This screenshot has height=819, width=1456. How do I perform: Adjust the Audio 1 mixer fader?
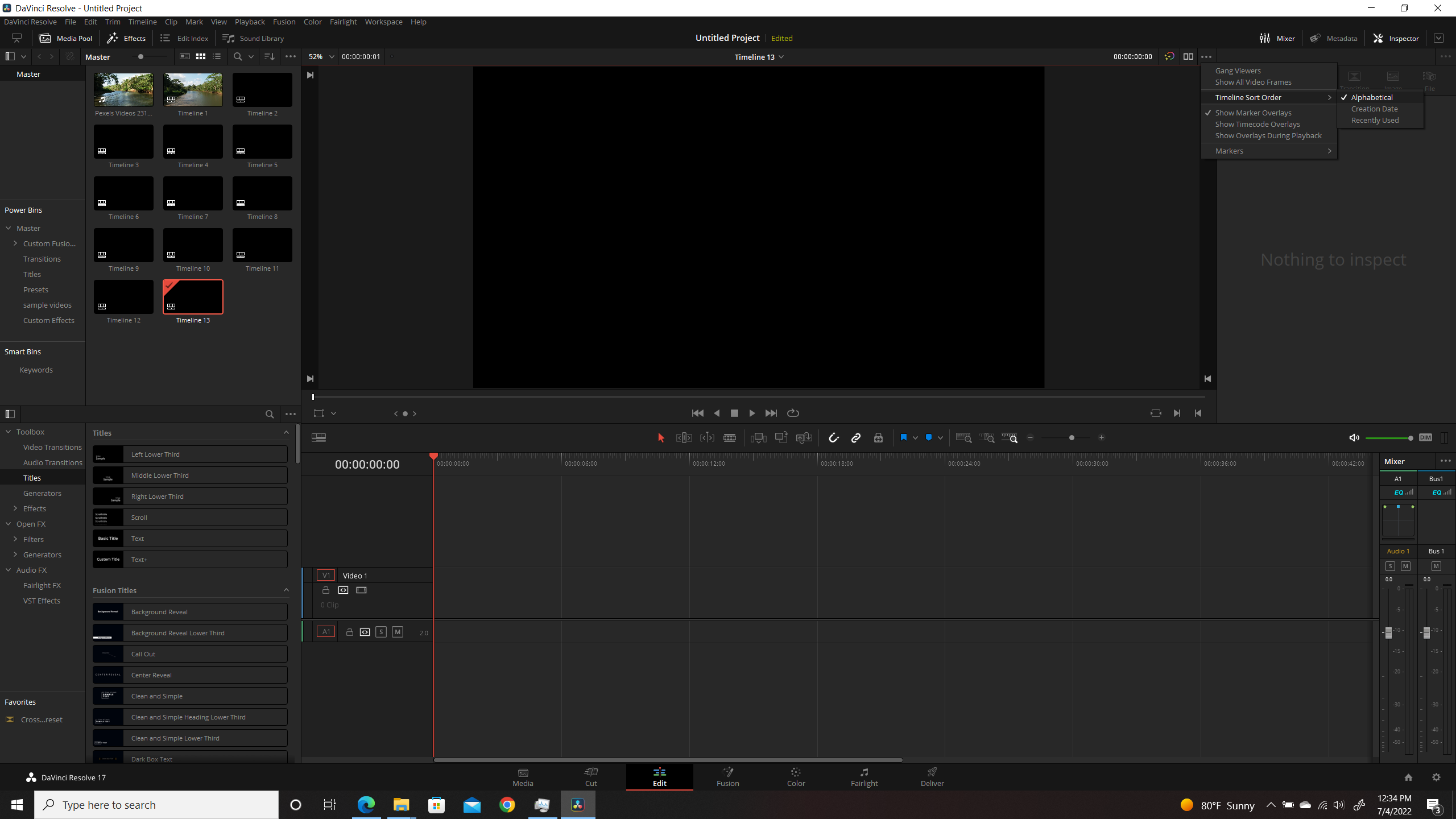click(x=1388, y=632)
